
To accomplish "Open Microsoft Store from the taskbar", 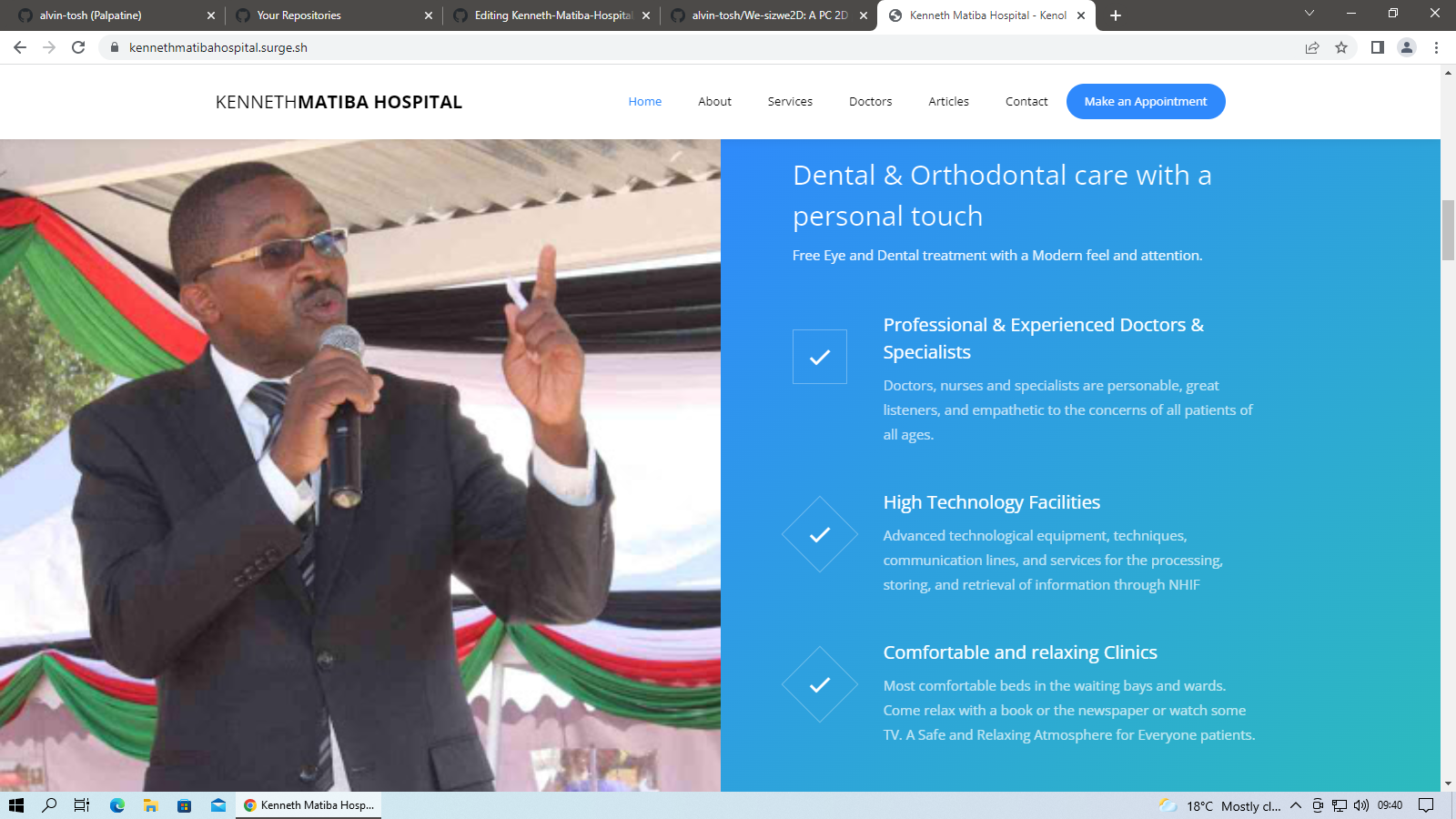I will 185,805.
